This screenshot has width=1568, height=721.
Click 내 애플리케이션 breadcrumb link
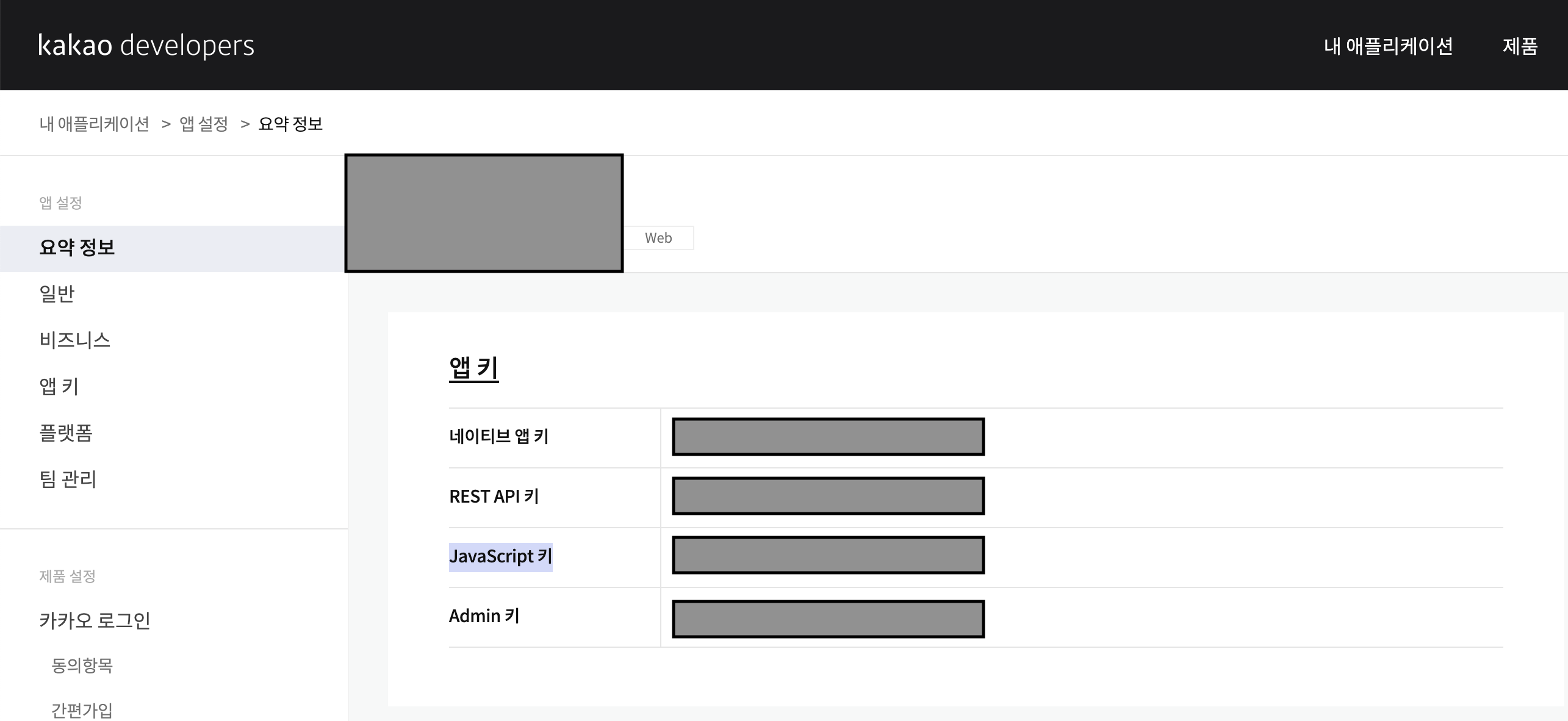pyautogui.click(x=94, y=124)
